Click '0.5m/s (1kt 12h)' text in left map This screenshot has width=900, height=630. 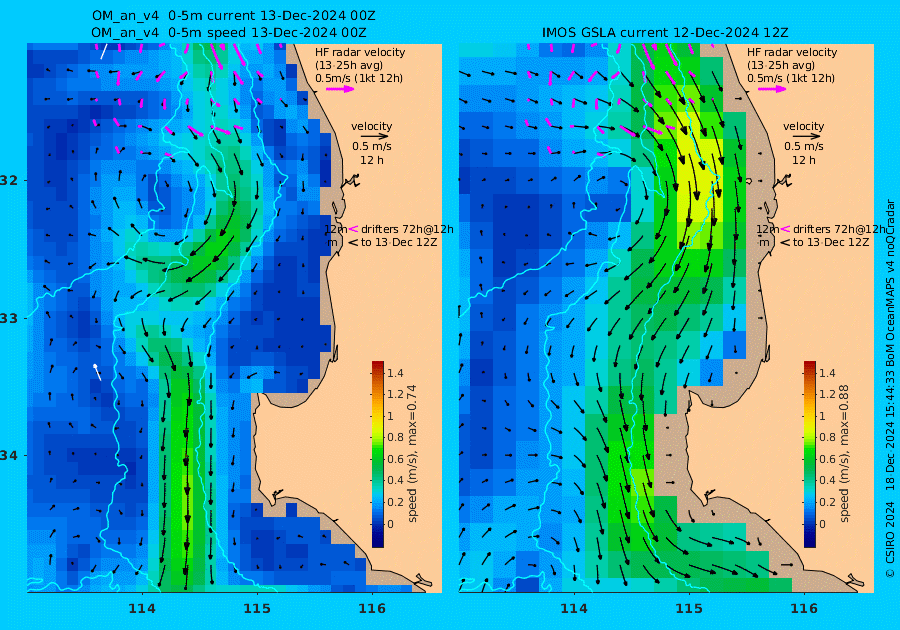point(359,79)
